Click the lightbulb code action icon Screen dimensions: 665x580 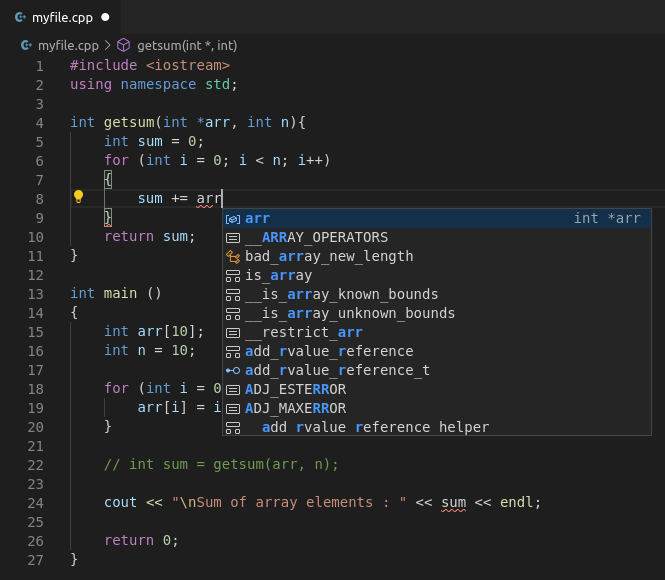pos(78,197)
